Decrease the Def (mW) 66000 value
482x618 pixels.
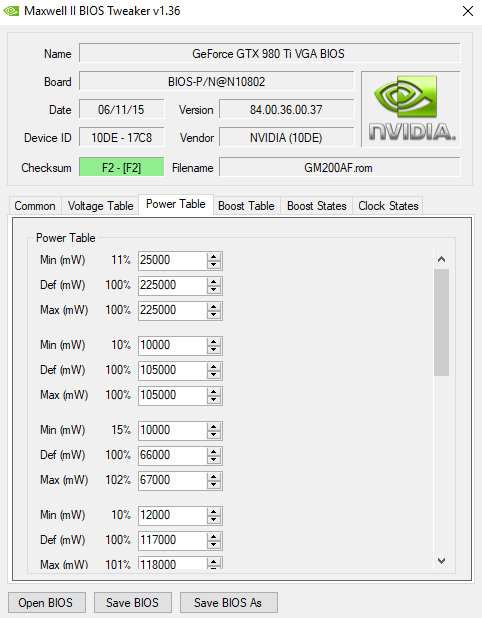coord(213,460)
